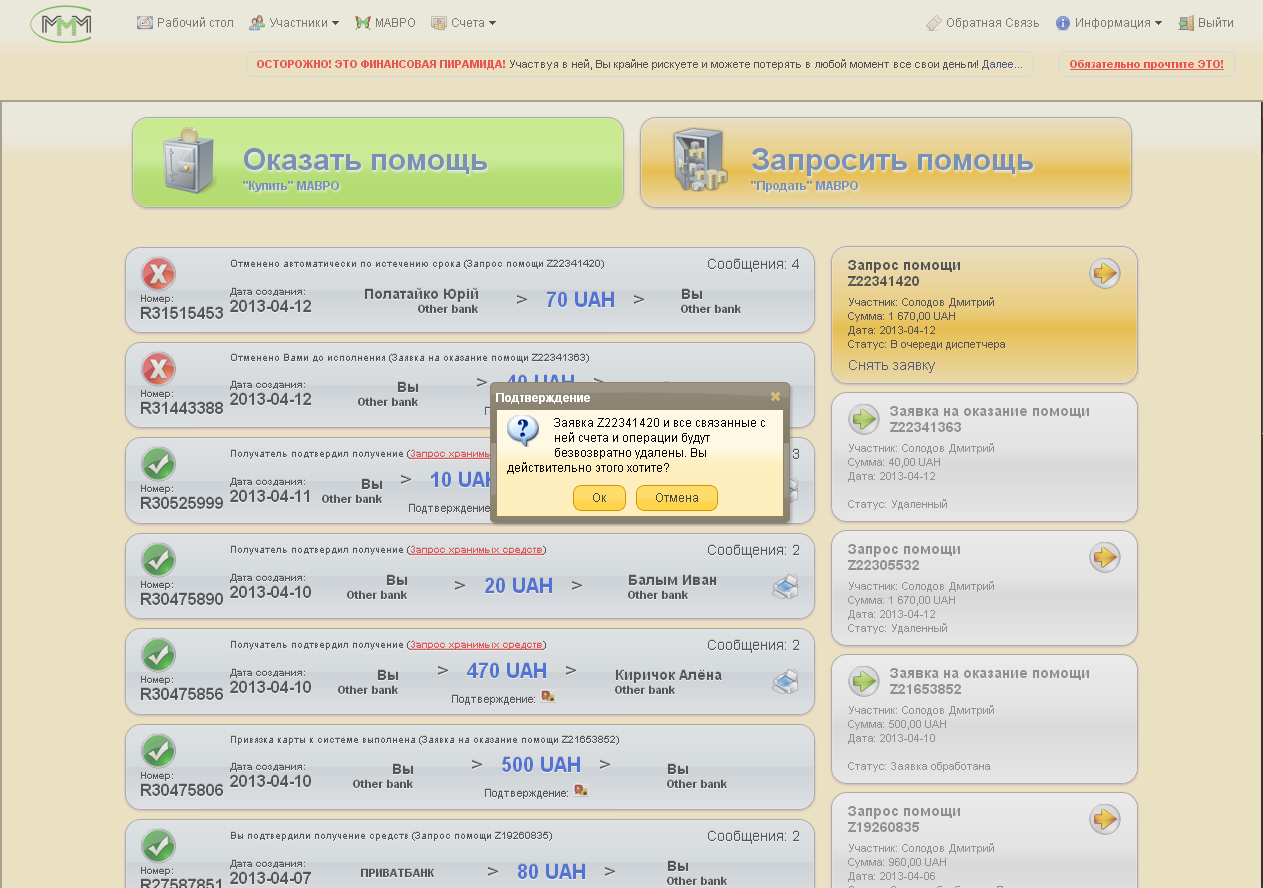
Task: Click the 20 UAH amount
Action: (518, 586)
